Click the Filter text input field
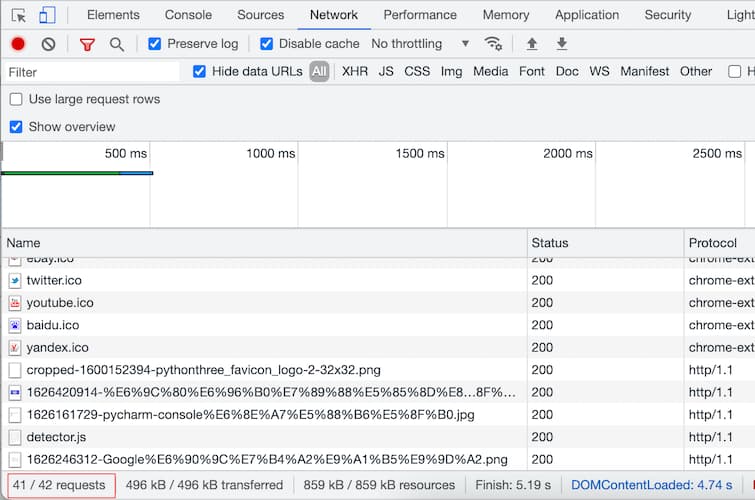The width and height of the screenshot is (755, 500). click(90, 72)
